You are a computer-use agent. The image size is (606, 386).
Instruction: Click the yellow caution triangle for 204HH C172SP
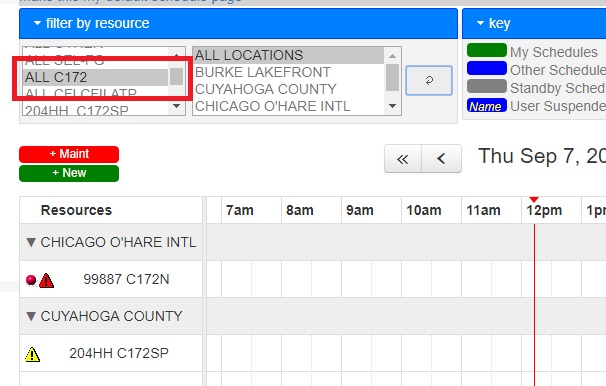tap(32, 354)
